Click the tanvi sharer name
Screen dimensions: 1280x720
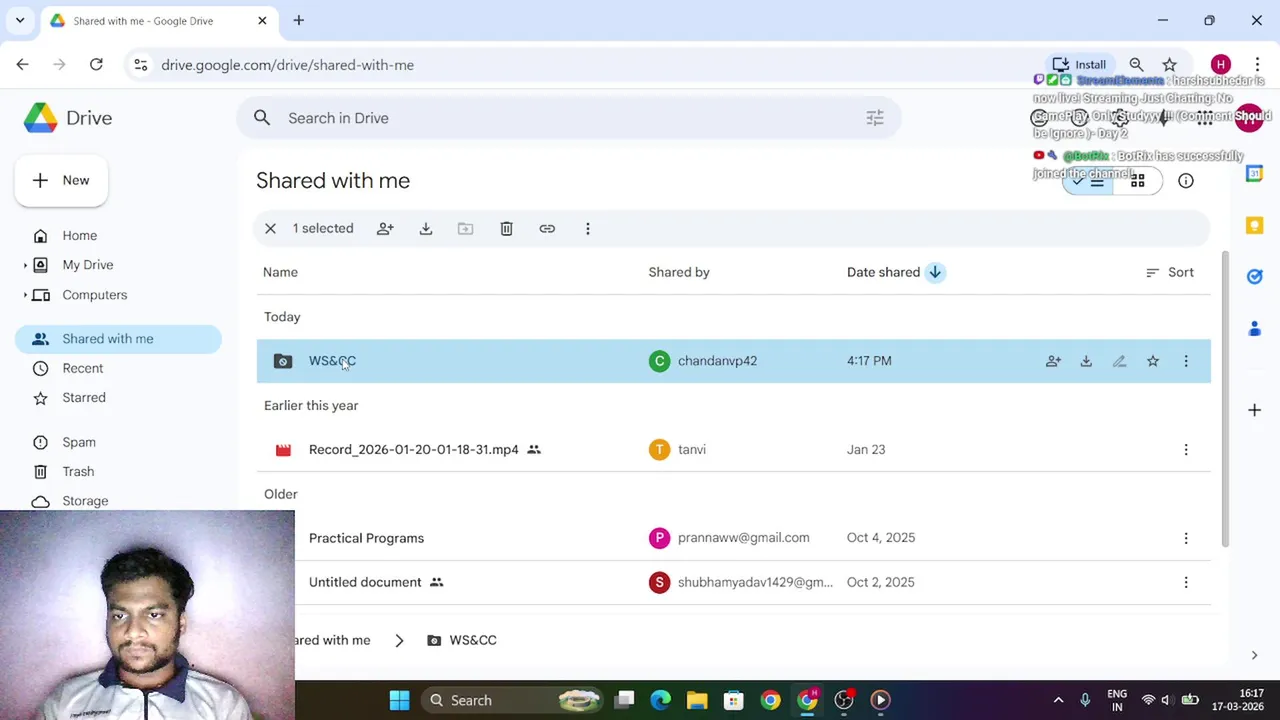coord(692,450)
